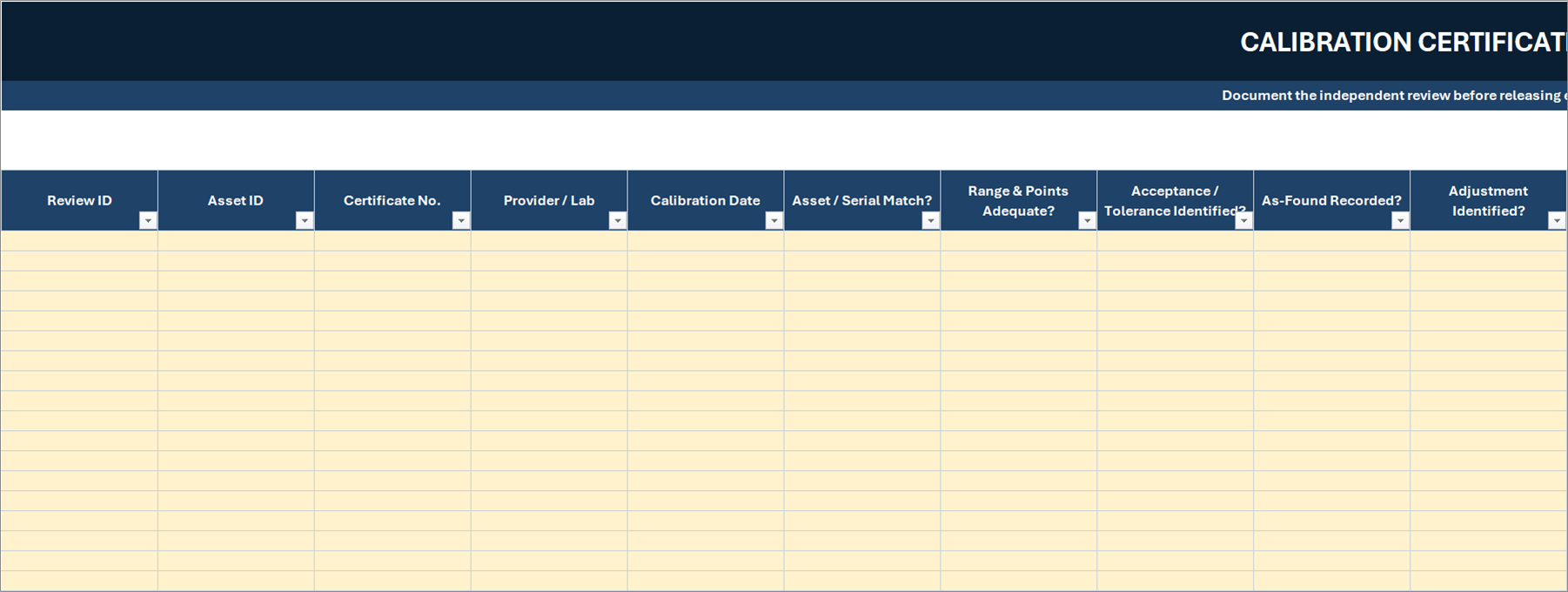Click the CALIBRATION CERTIFICATE title banner text
Viewport: 1568px width, 592px height.
(x=1404, y=42)
